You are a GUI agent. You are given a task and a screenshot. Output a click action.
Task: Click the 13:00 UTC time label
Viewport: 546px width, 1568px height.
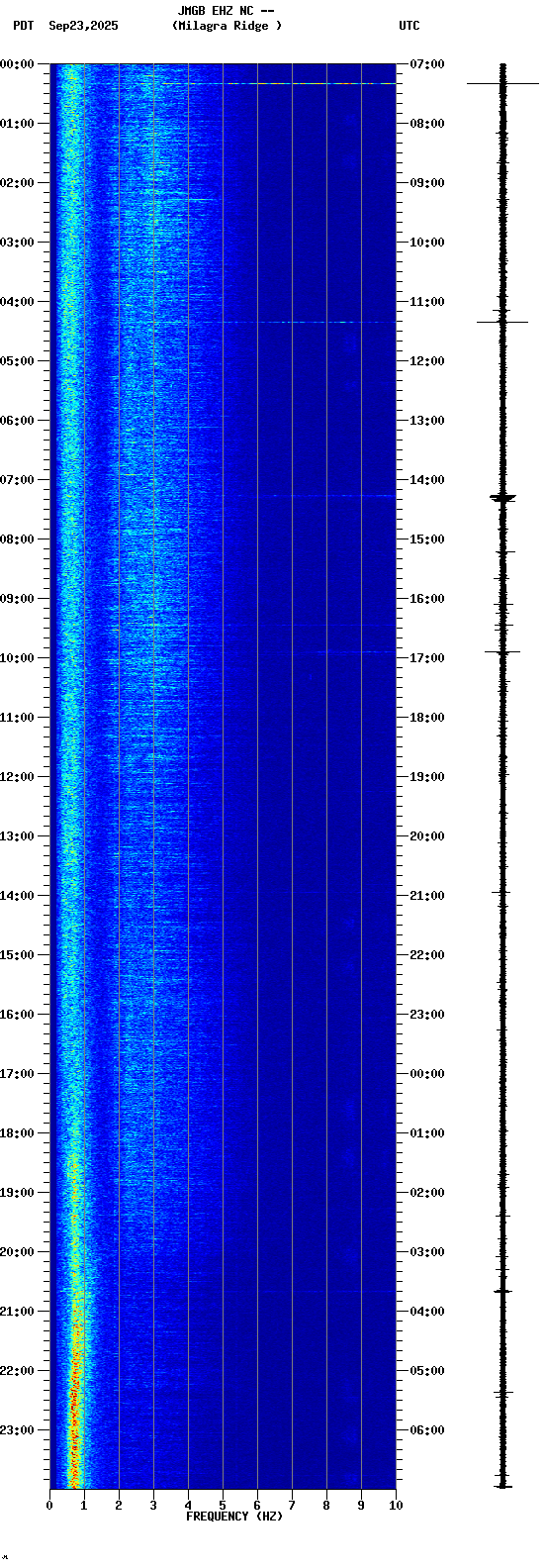pos(427,421)
